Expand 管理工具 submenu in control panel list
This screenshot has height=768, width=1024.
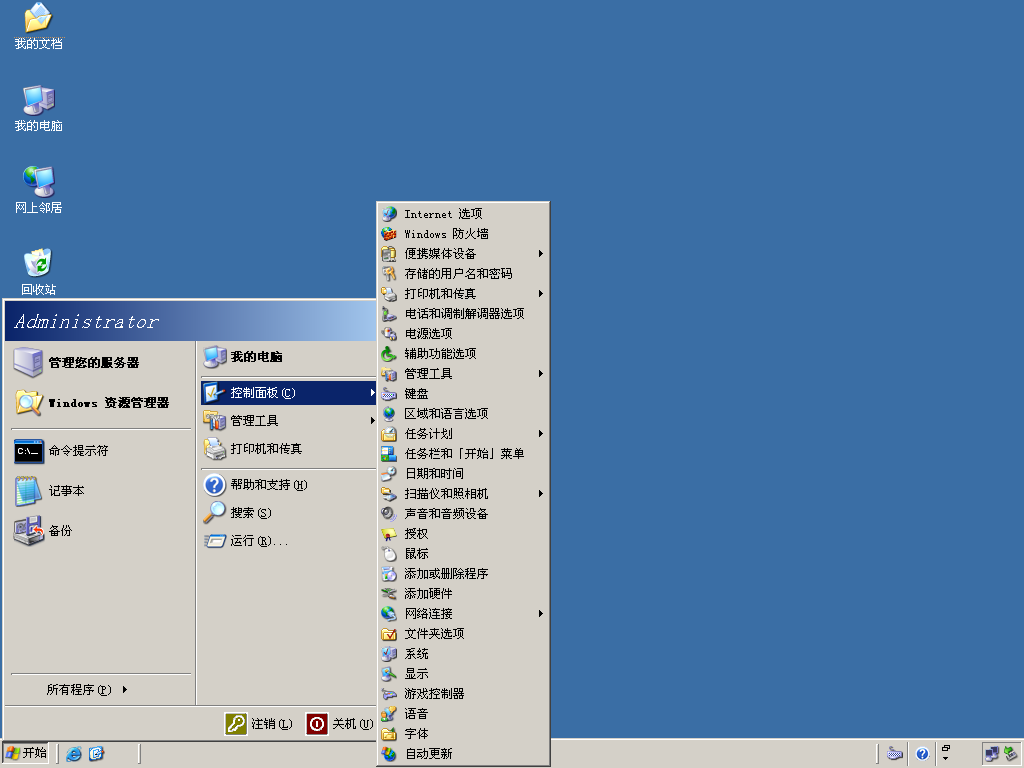463,374
